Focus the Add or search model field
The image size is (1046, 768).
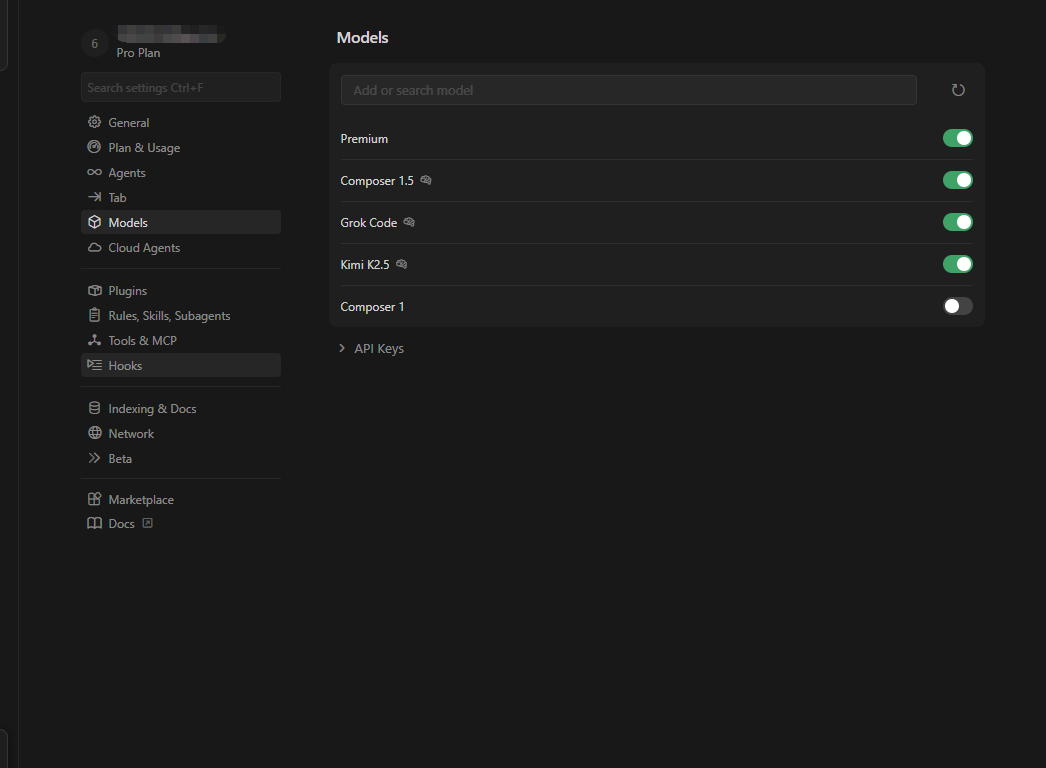coord(628,90)
